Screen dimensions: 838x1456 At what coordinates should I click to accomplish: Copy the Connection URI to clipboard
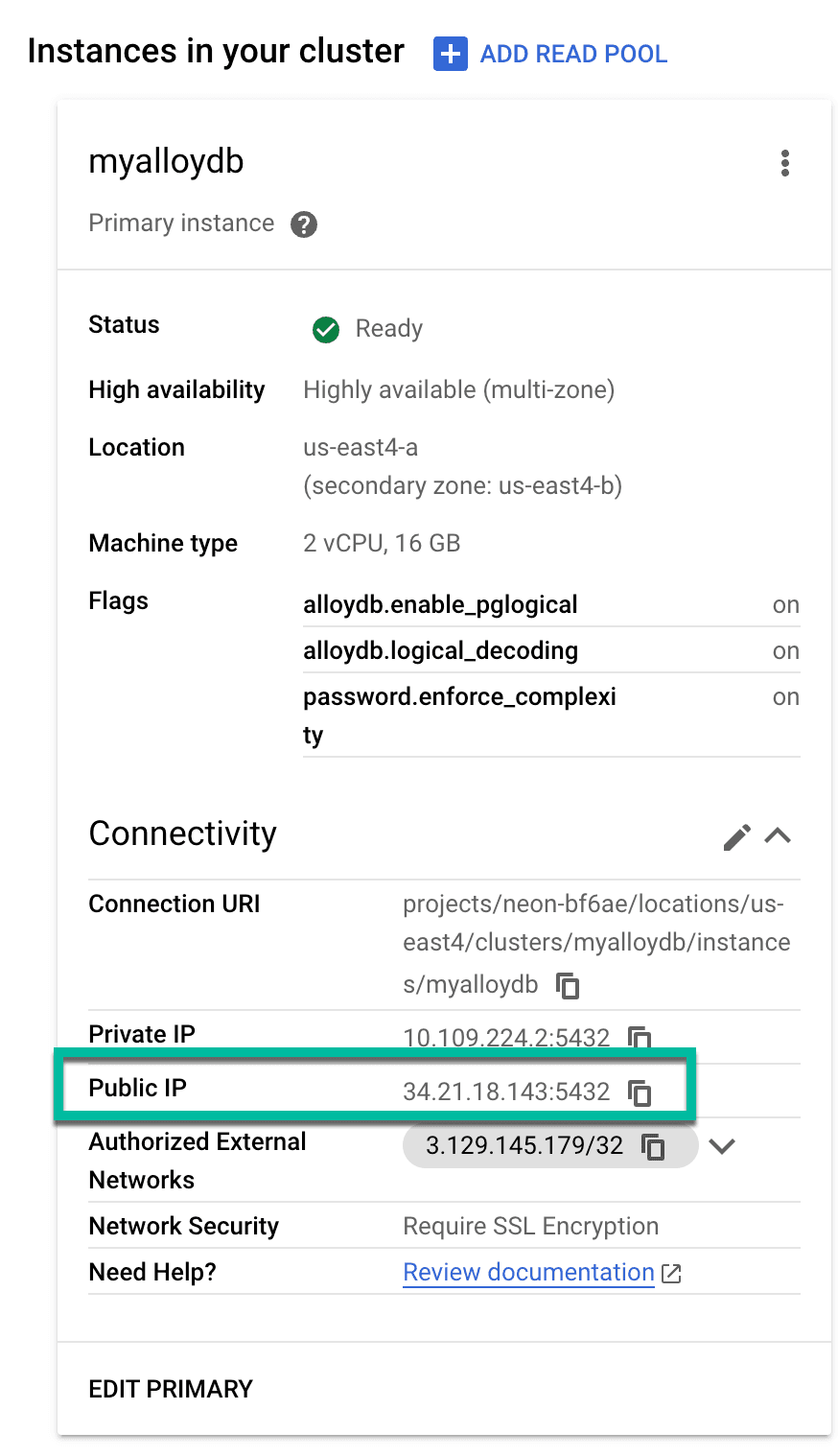568,985
